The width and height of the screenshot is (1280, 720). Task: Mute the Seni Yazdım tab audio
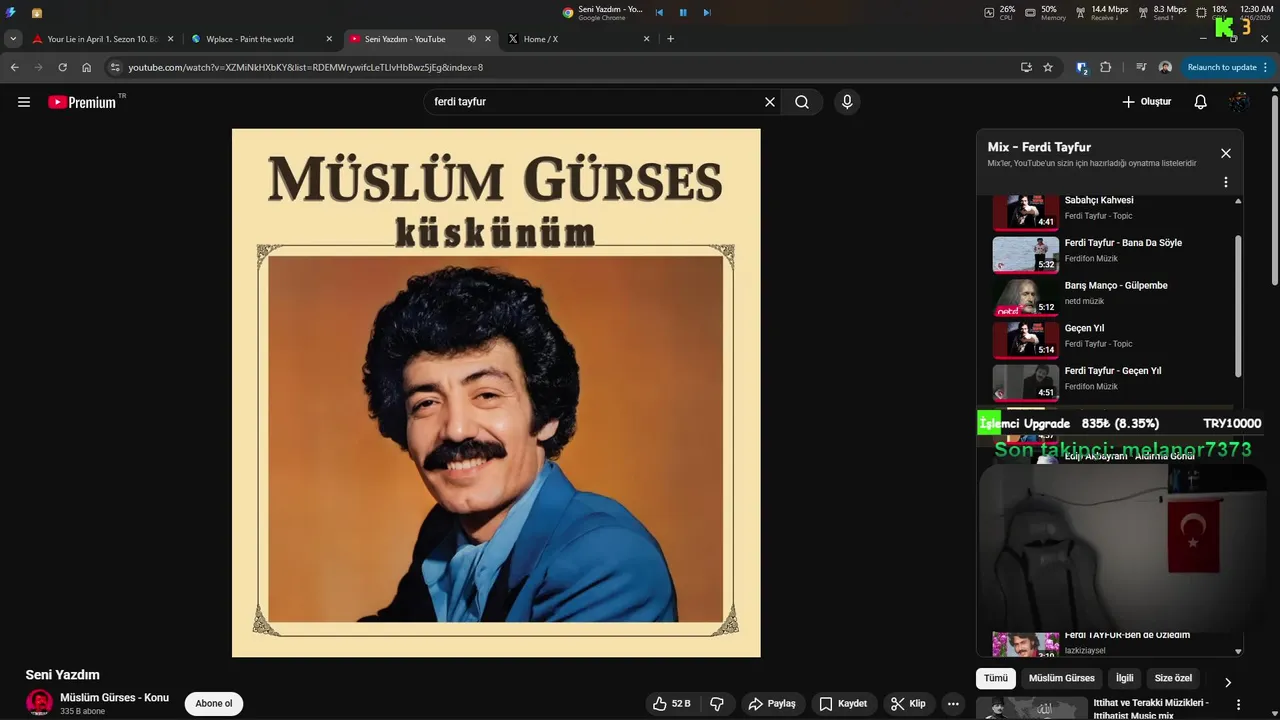tap(471, 39)
